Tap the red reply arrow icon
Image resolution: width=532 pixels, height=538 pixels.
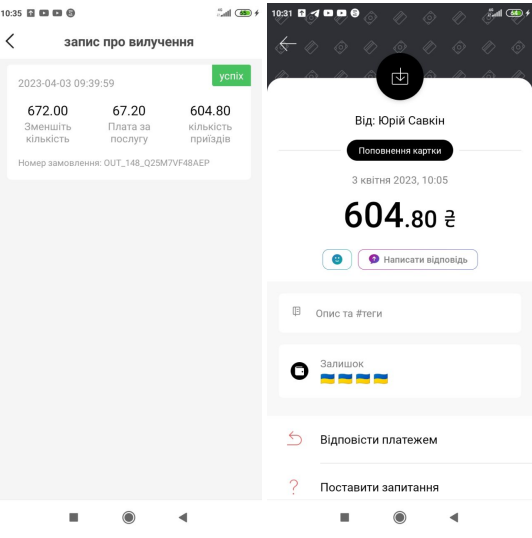coord(294,439)
